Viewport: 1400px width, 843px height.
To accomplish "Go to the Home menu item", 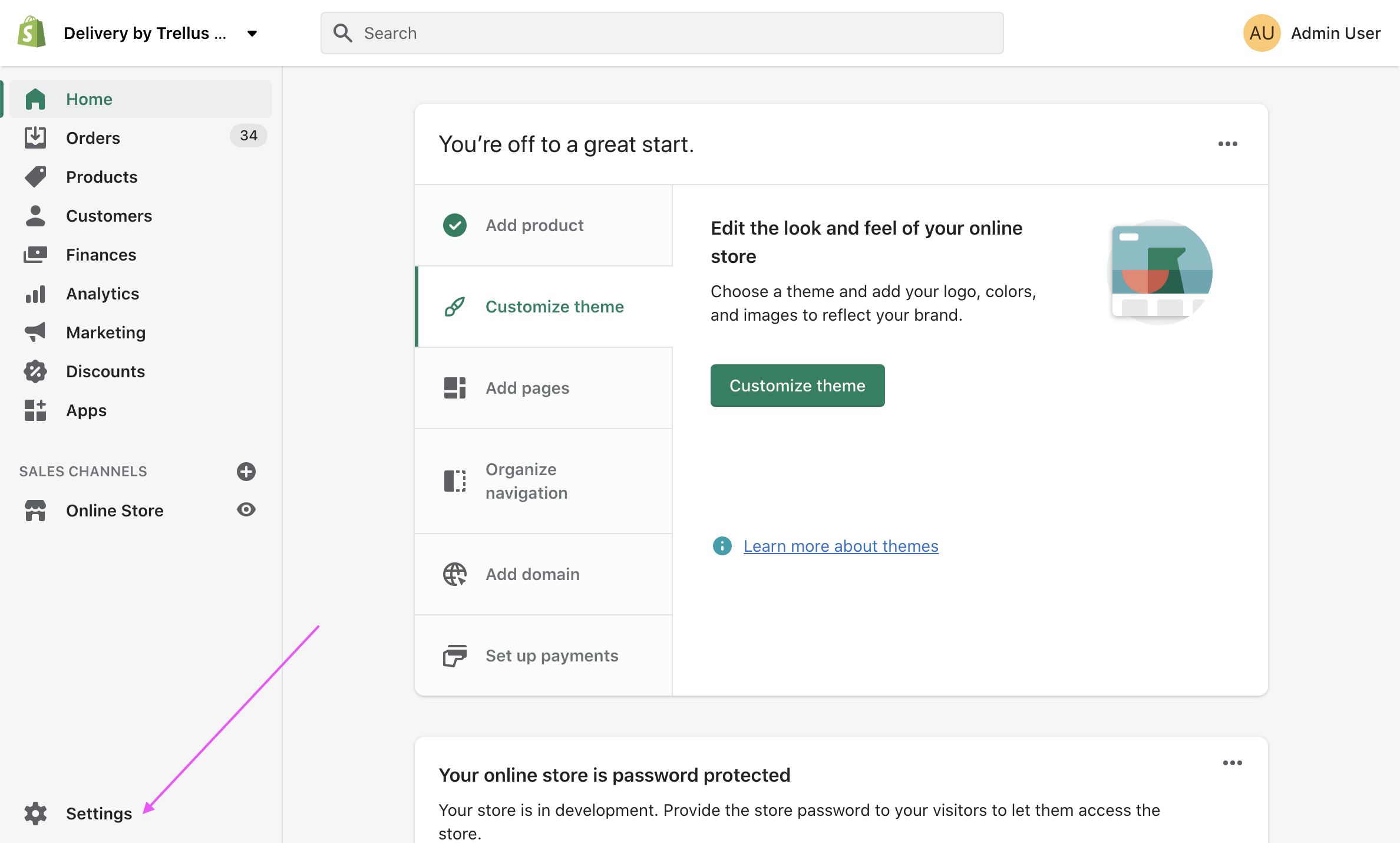I will pyautogui.click(x=141, y=99).
